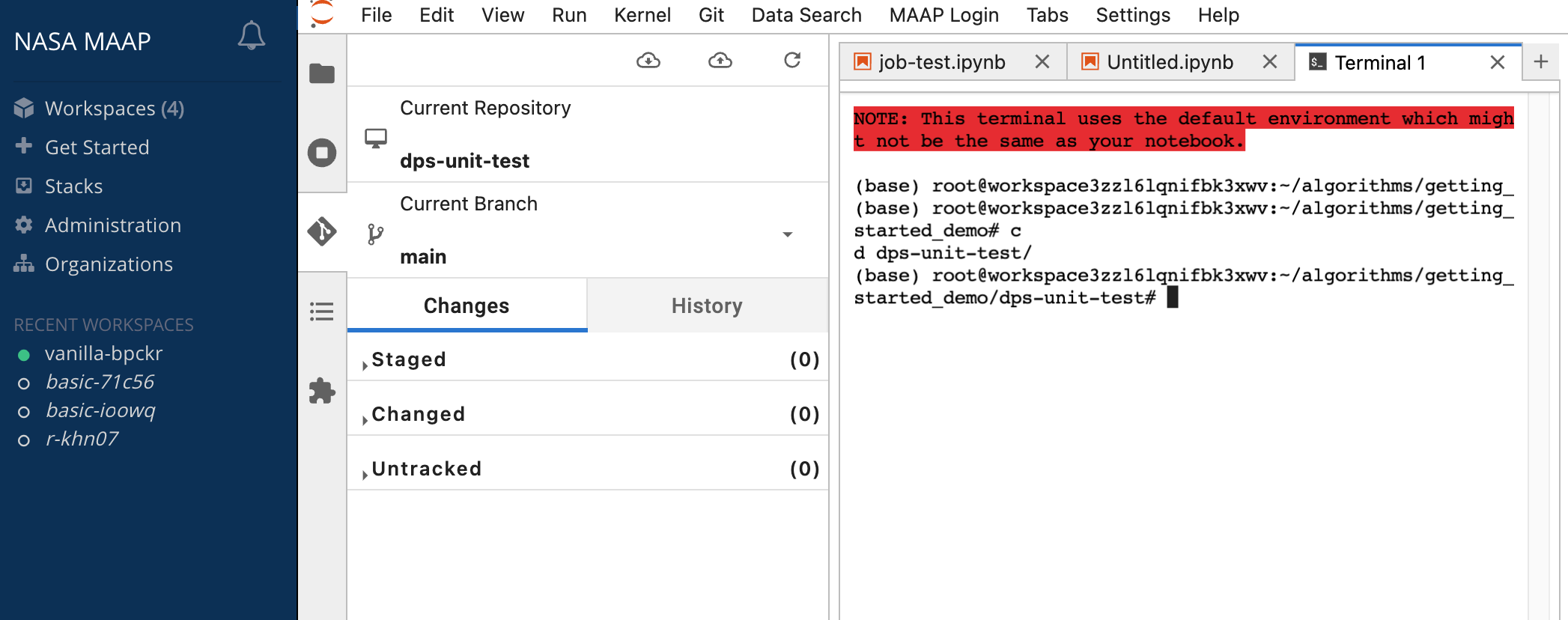Screen dimensions: 1568x620
Task: Close the job-test.ipynb tab
Action: (x=1042, y=61)
